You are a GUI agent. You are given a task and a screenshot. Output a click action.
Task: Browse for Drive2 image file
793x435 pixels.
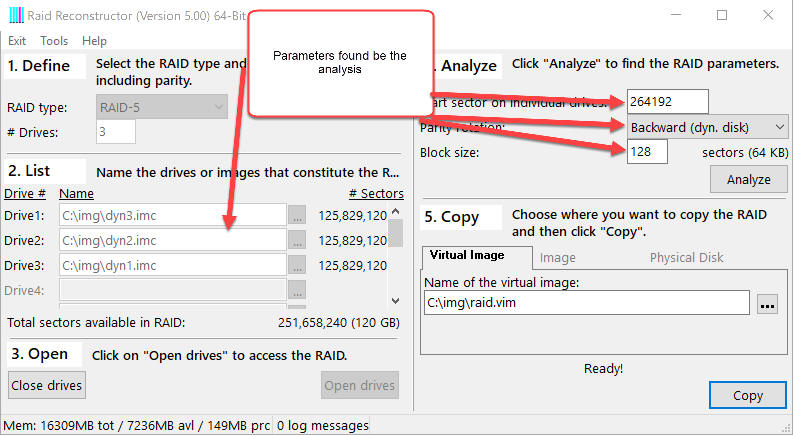[x=296, y=240]
